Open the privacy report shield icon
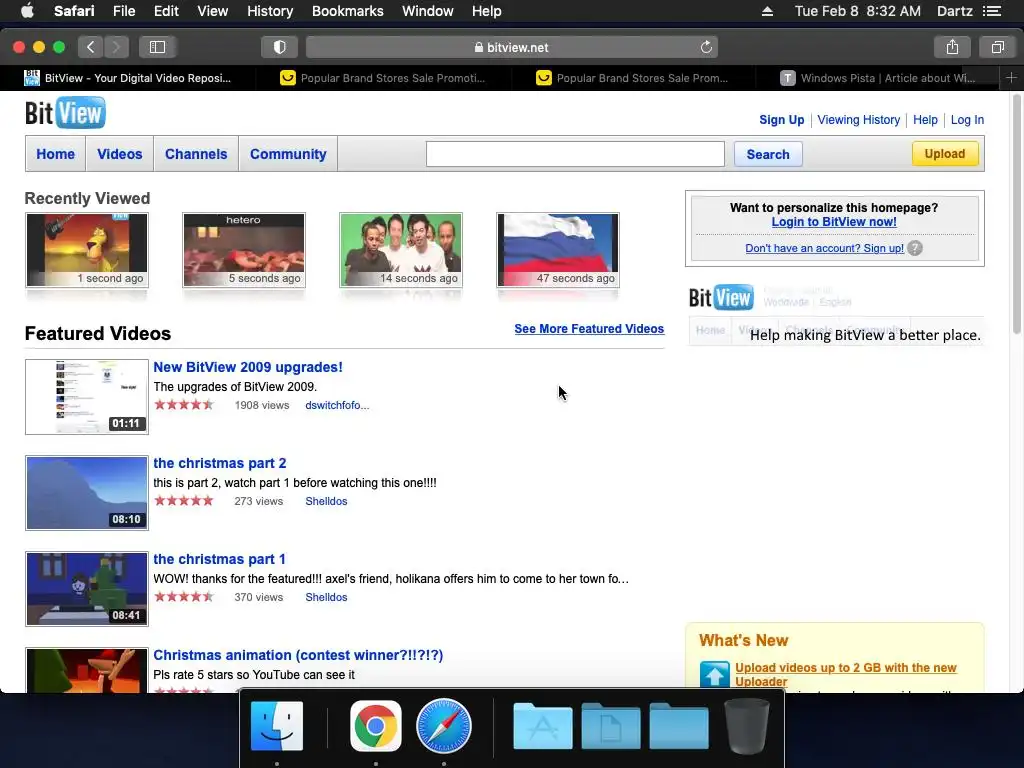The height and width of the screenshot is (768, 1024). pyautogui.click(x=280, y=47)
